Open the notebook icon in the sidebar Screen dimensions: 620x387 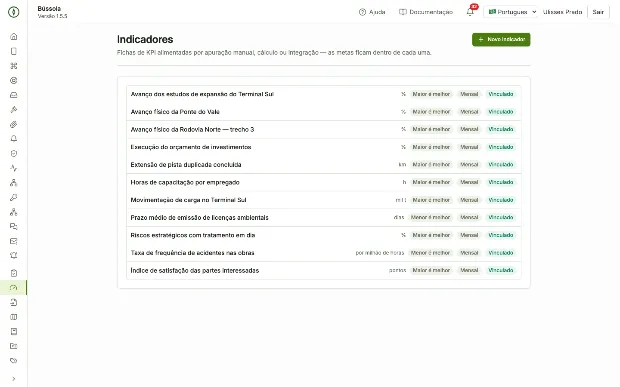[13, 331]
